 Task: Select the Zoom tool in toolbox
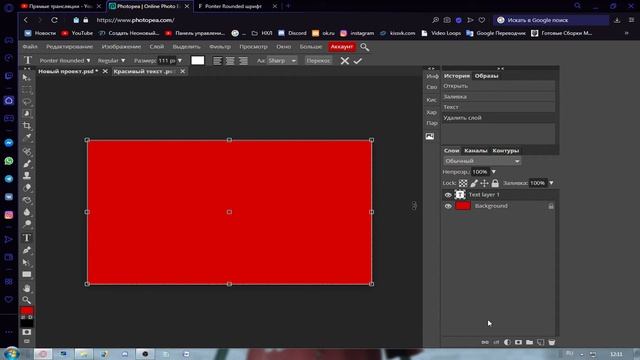coord(27,300)
